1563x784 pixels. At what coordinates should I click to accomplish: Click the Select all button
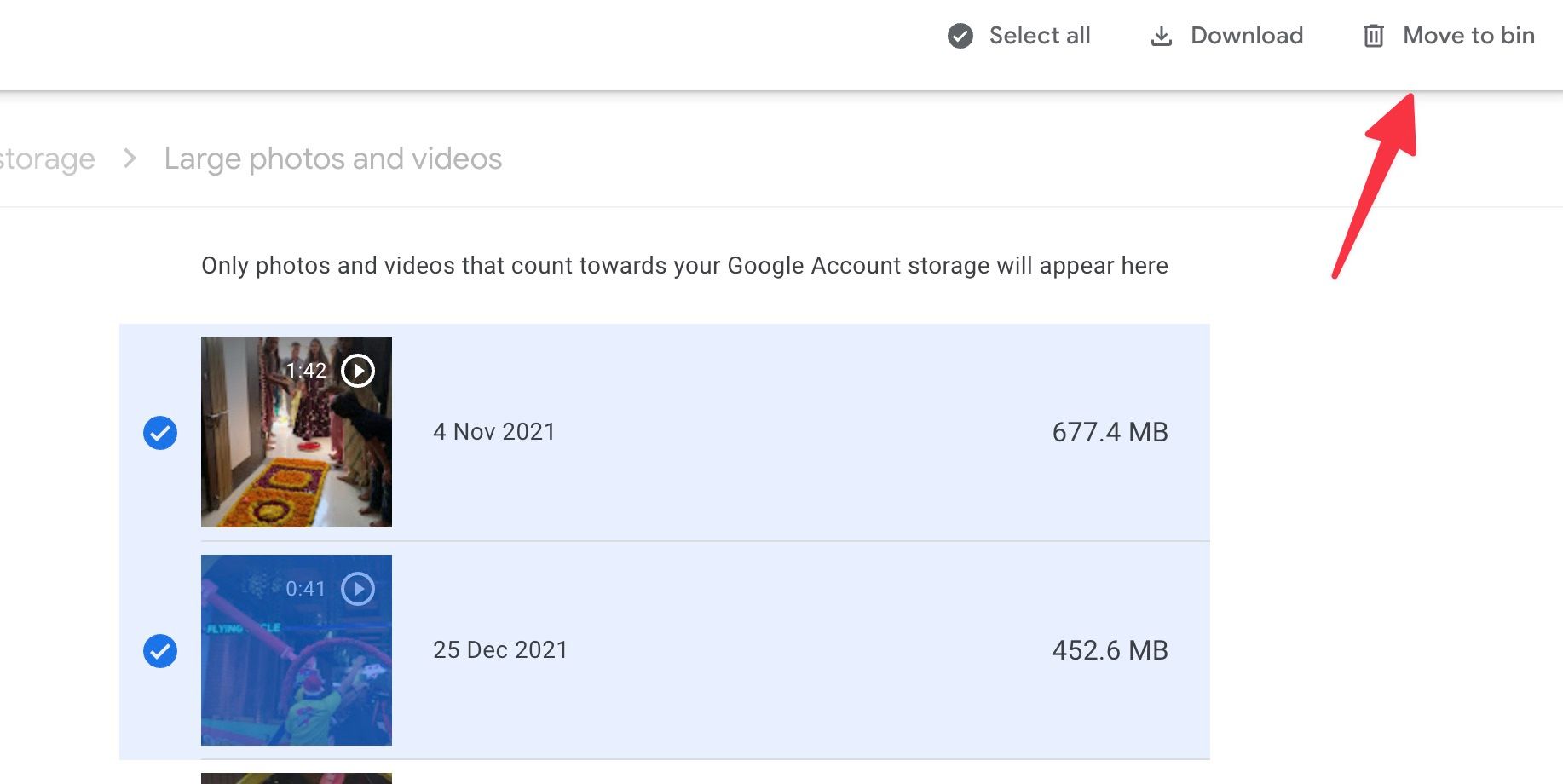point(1039,36)
